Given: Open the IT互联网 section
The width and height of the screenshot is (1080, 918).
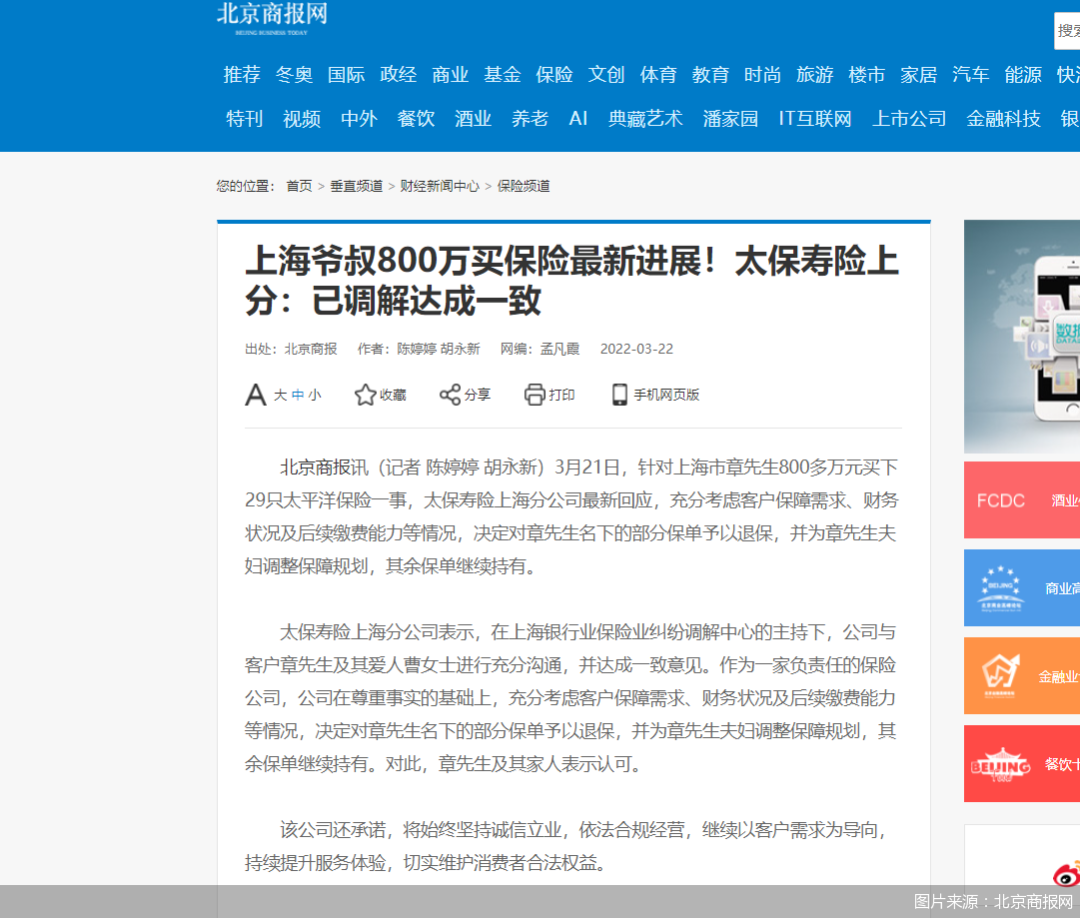Looking at the screenshot, I should click(815, 118).
